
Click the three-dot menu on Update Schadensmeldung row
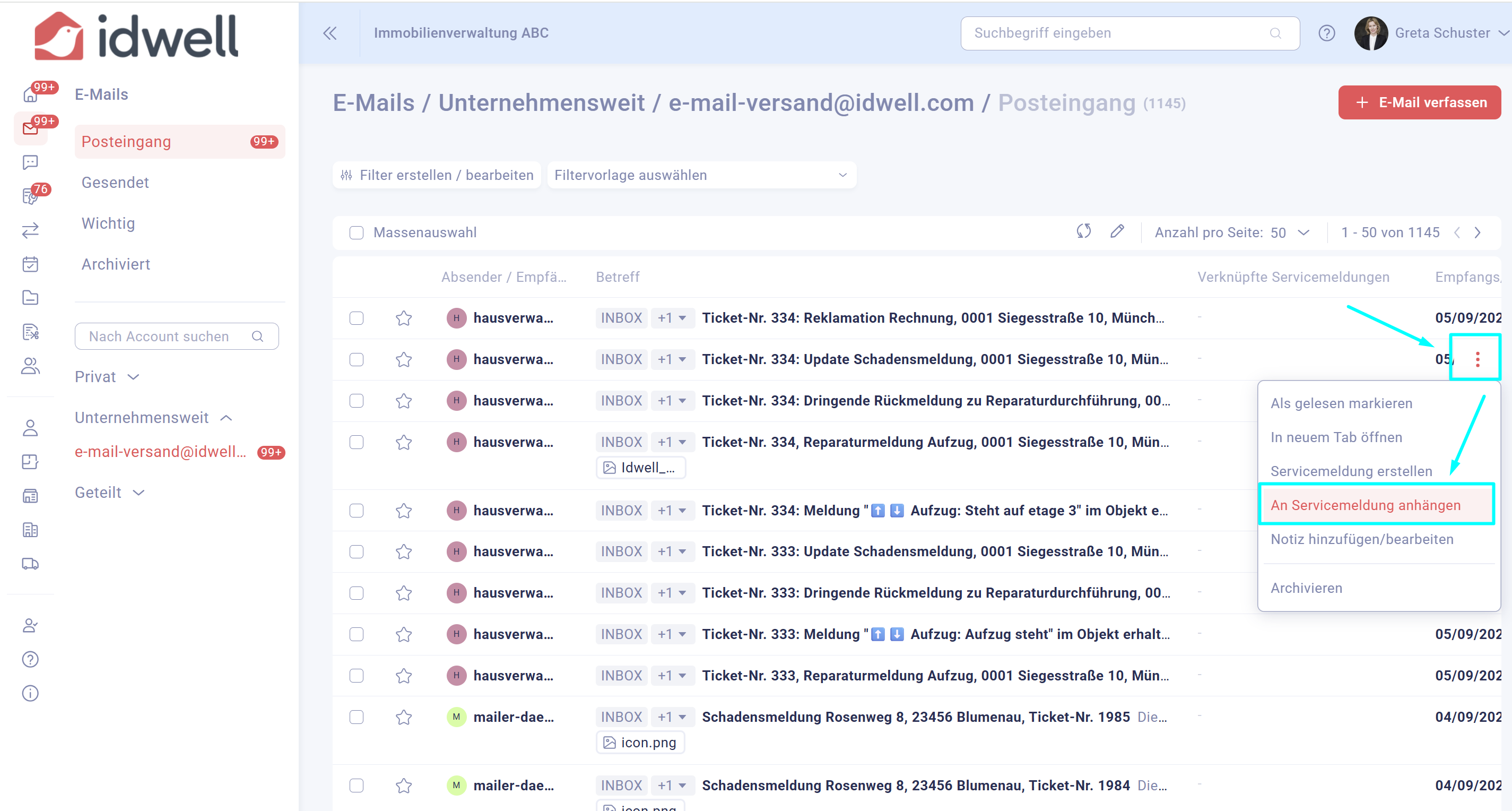[1478, 359]
